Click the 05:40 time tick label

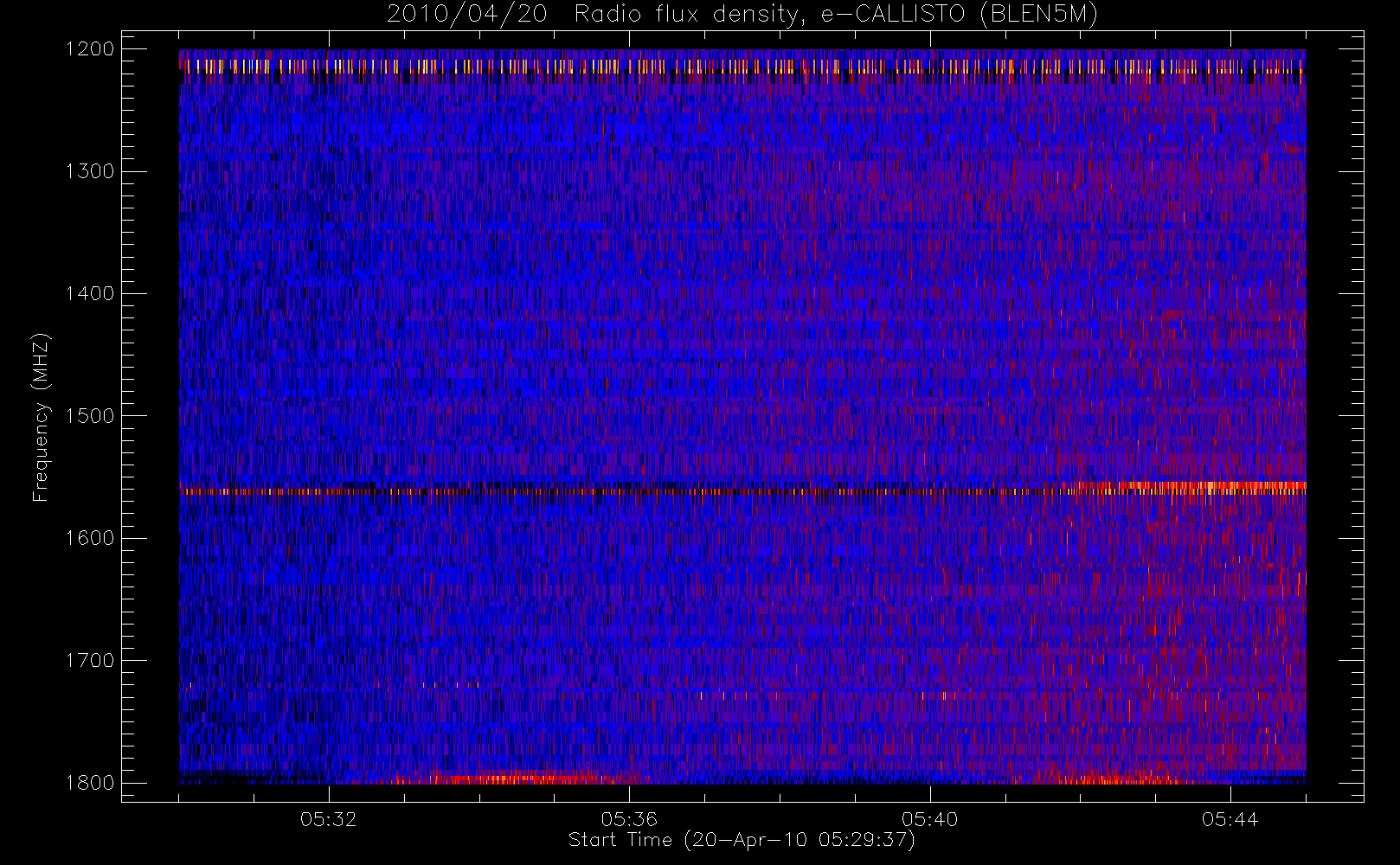pyautogui.click(x=929, y=819)
